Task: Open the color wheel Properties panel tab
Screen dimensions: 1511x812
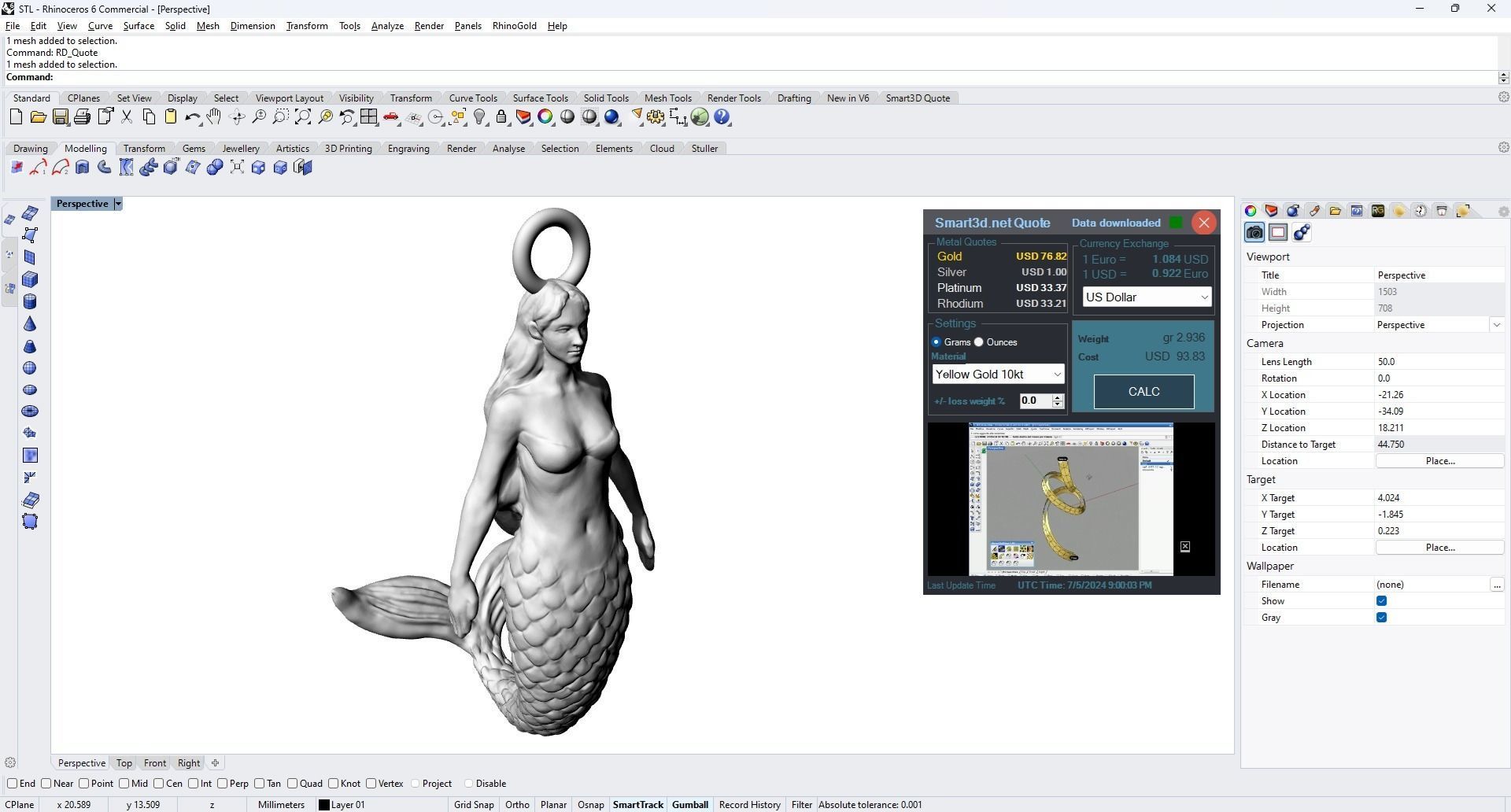Action: point(1251,211)
